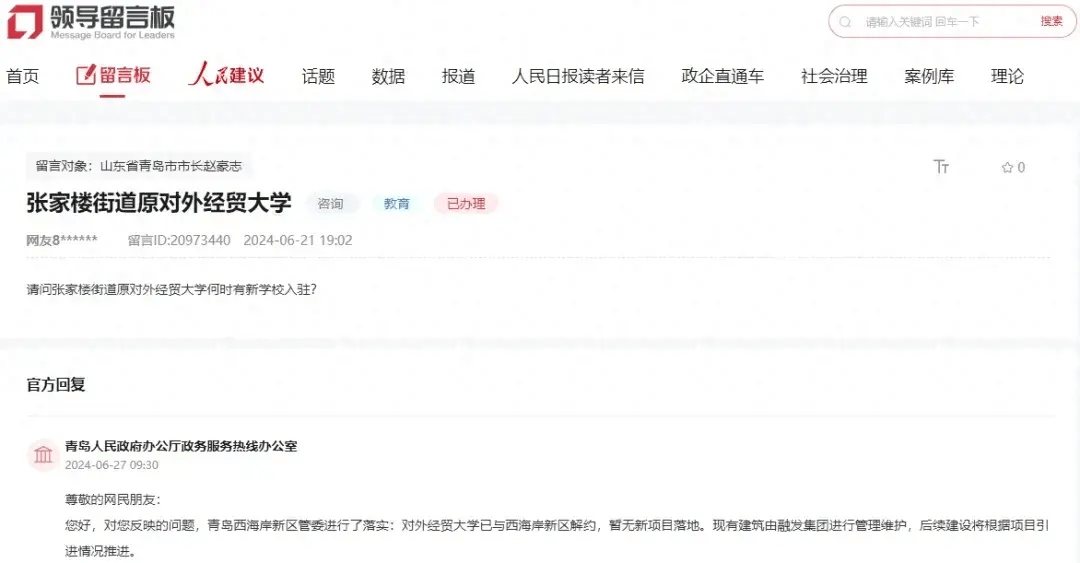The image size is (1080, 563).
Task: Click the 领导留言板 site logo
Action: (x=91, y=22)
